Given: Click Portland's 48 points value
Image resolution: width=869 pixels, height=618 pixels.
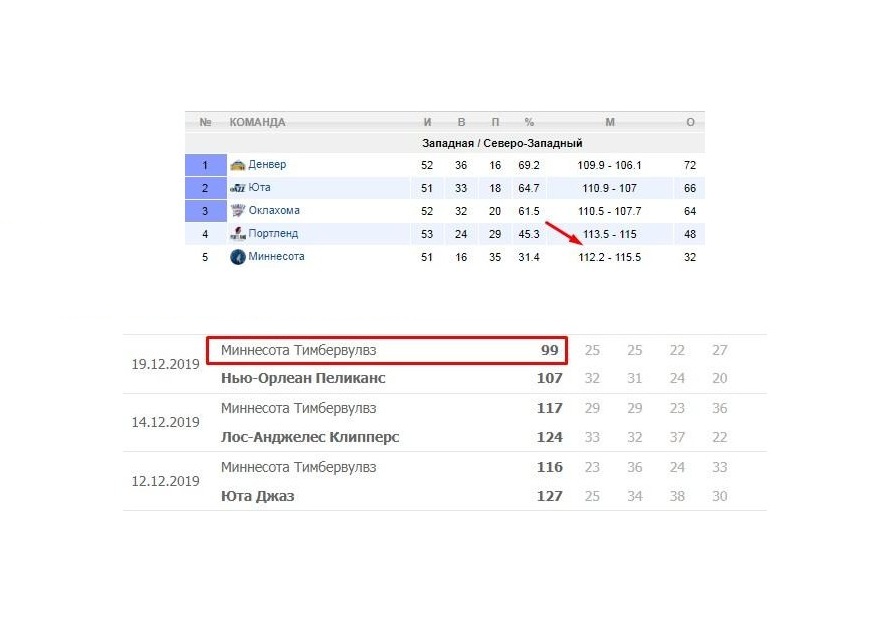Looking at the screenshot, I should click(690, 234).
